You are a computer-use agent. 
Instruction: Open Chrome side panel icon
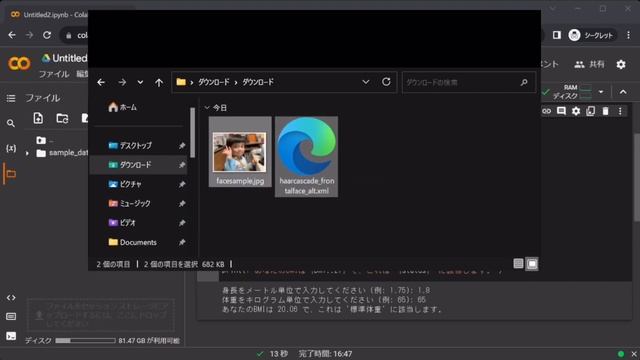557,35
